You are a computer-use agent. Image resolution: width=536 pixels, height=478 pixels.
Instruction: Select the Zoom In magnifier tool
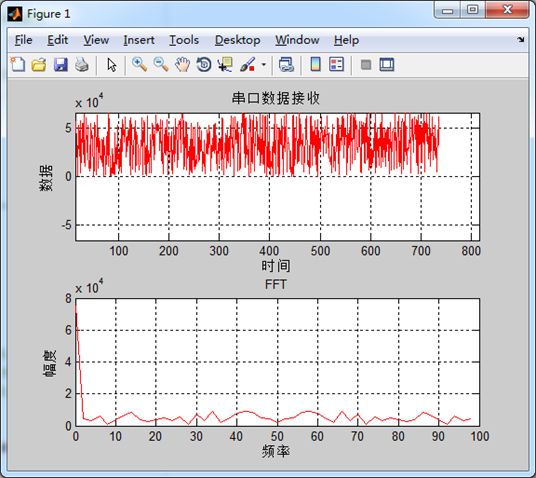[x=139, y=64]
